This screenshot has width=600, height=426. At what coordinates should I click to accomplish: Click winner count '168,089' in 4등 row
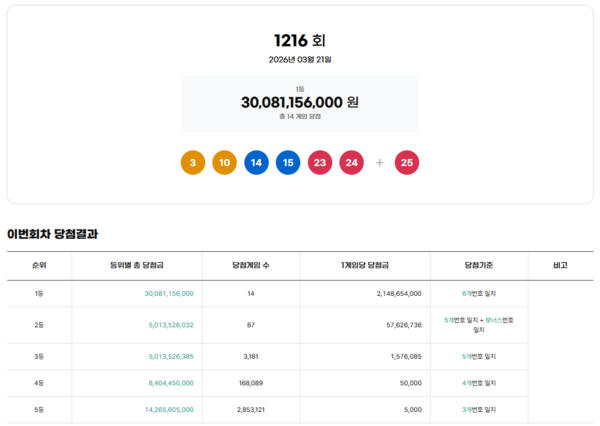pos(251,383)
